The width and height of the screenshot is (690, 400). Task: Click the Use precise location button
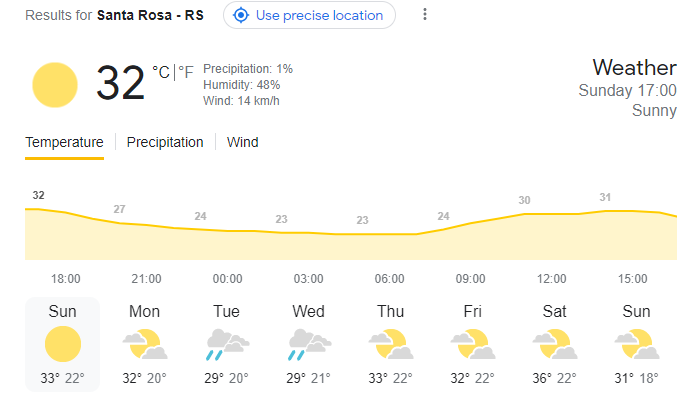(309, 15)
